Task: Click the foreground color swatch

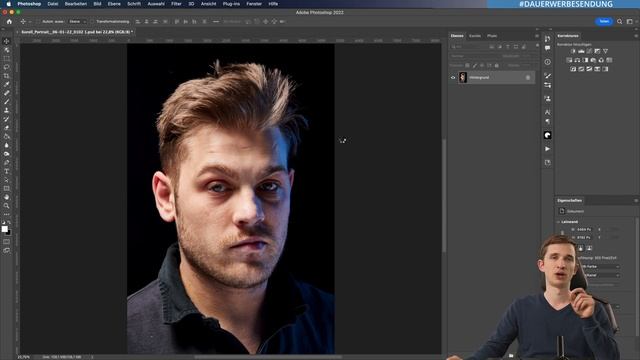Action: coord(4,229)
